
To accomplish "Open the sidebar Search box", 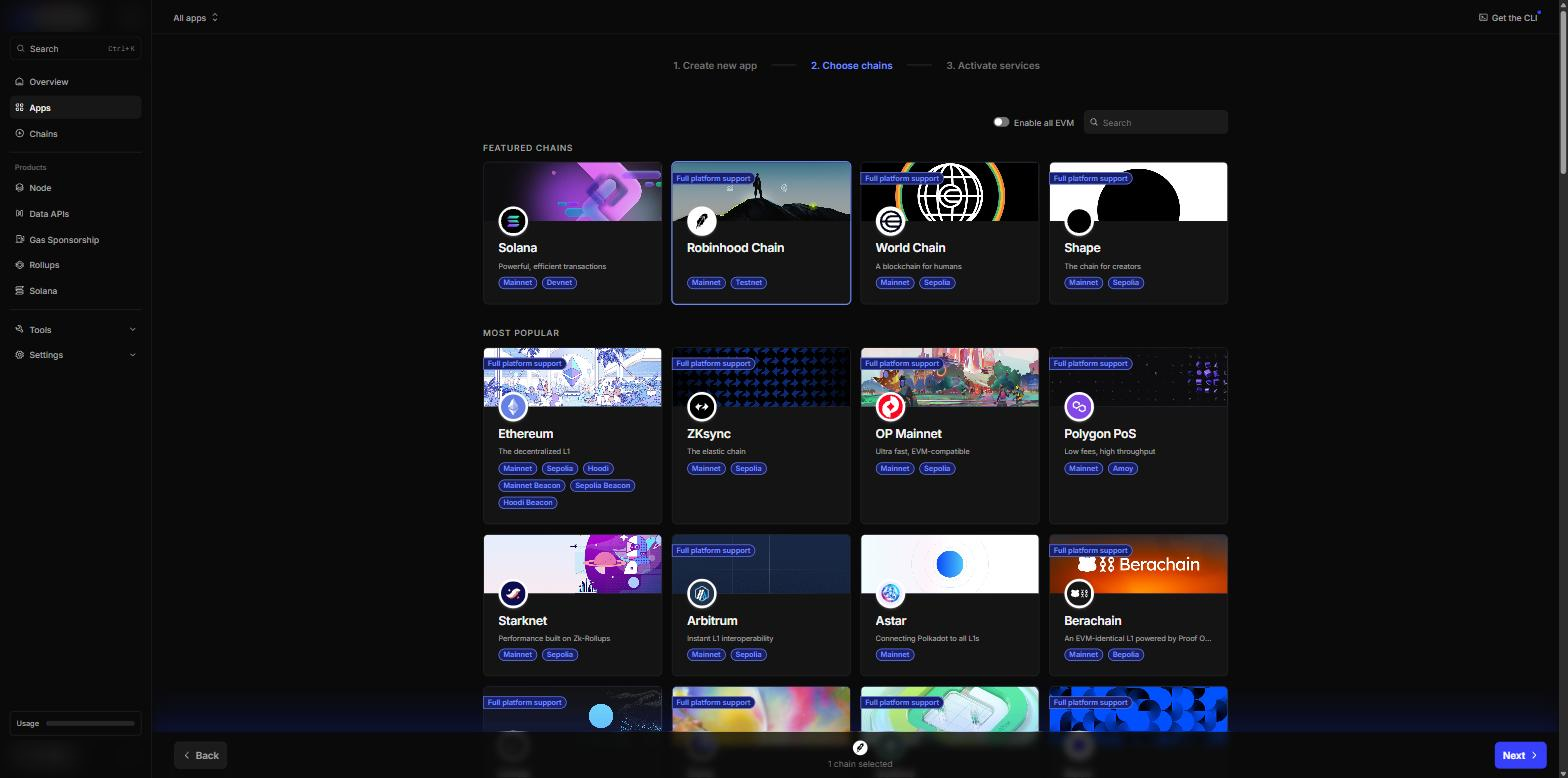I will [75, 48].
